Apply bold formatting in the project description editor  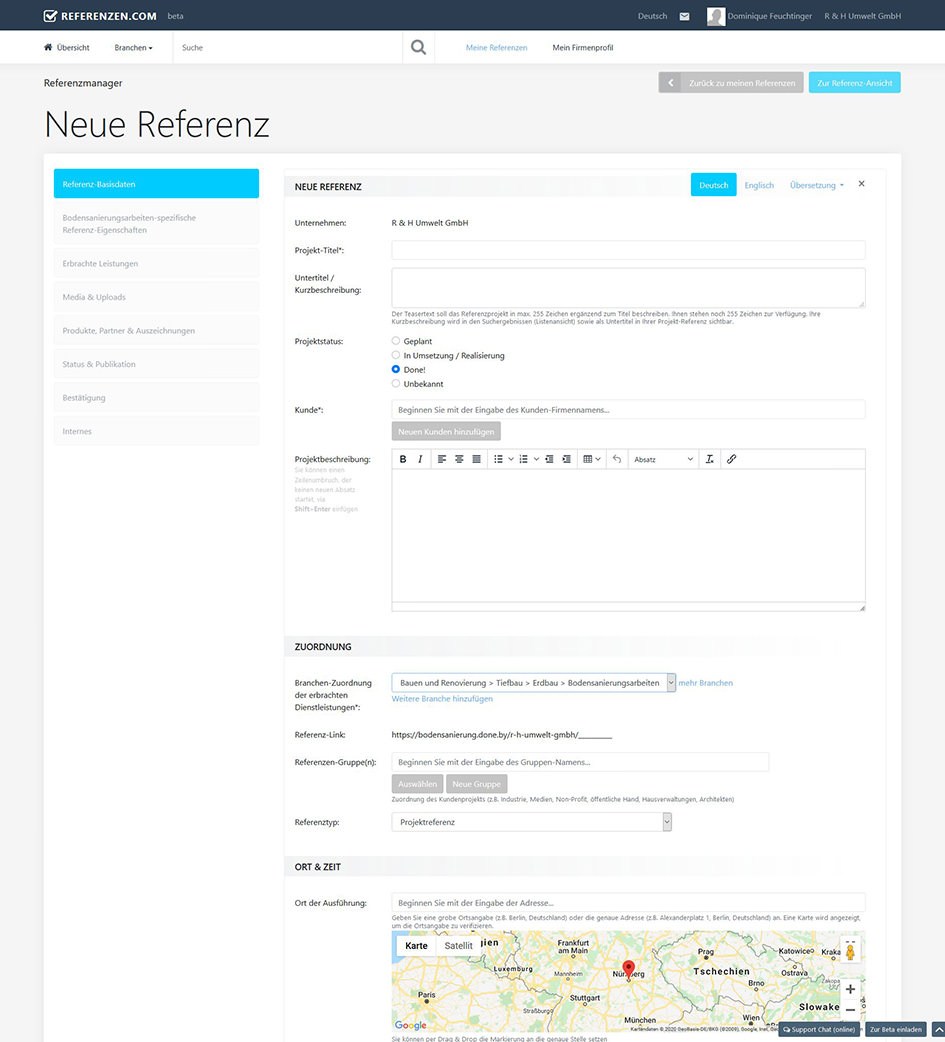[x=403, y=459]
